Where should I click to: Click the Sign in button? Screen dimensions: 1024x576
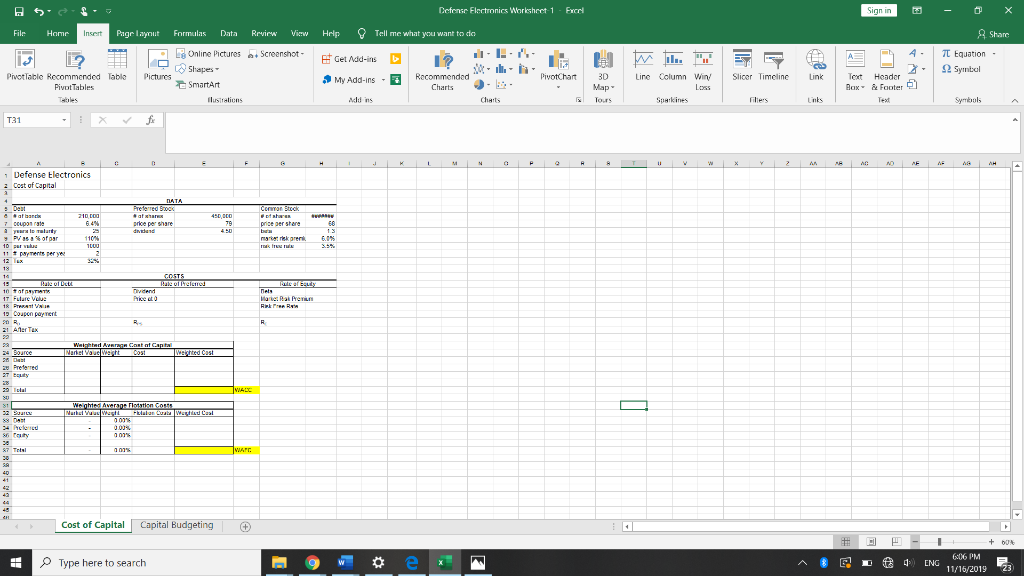pyautogui.click(x=878, y=9)
